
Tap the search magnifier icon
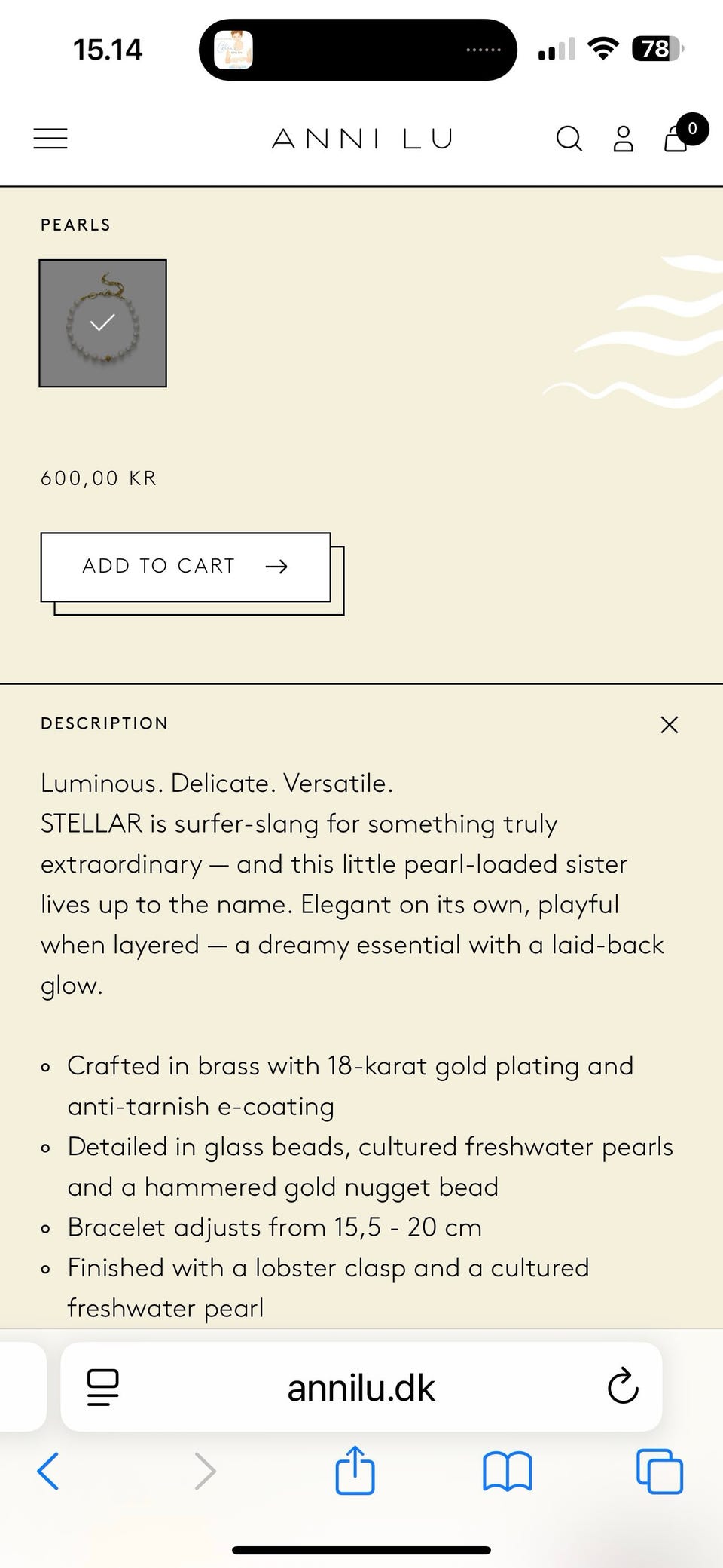pyautogui.click(x=569, y=139)
